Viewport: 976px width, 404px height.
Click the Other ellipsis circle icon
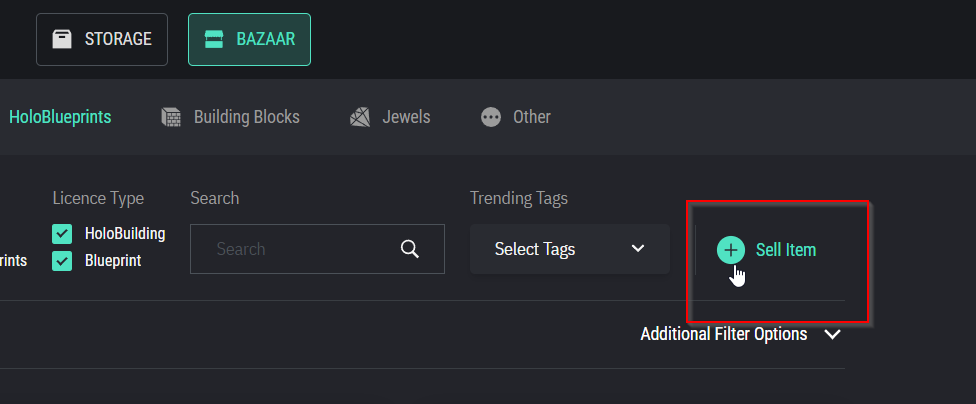coord(490,117)
